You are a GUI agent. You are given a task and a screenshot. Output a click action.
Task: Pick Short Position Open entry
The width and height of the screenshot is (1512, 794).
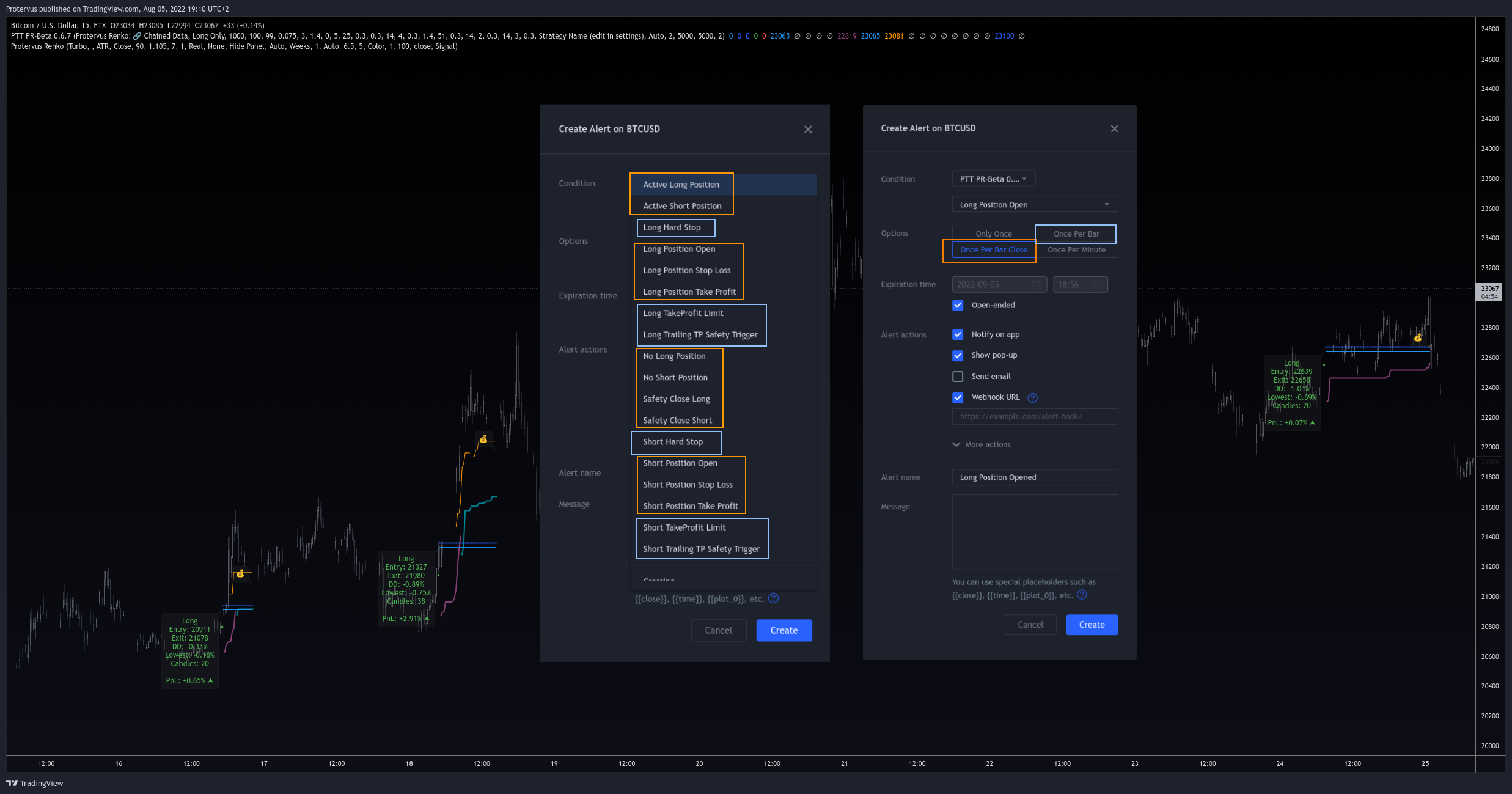[724, 463]
